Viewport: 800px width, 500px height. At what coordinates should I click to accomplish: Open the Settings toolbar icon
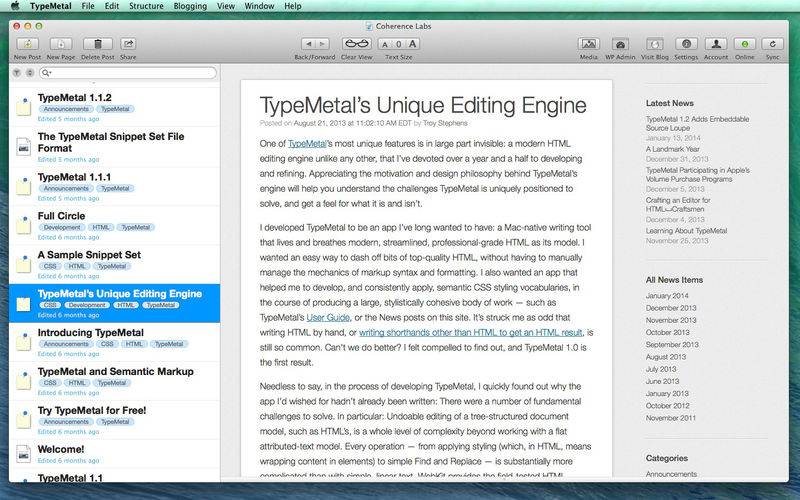686,44
